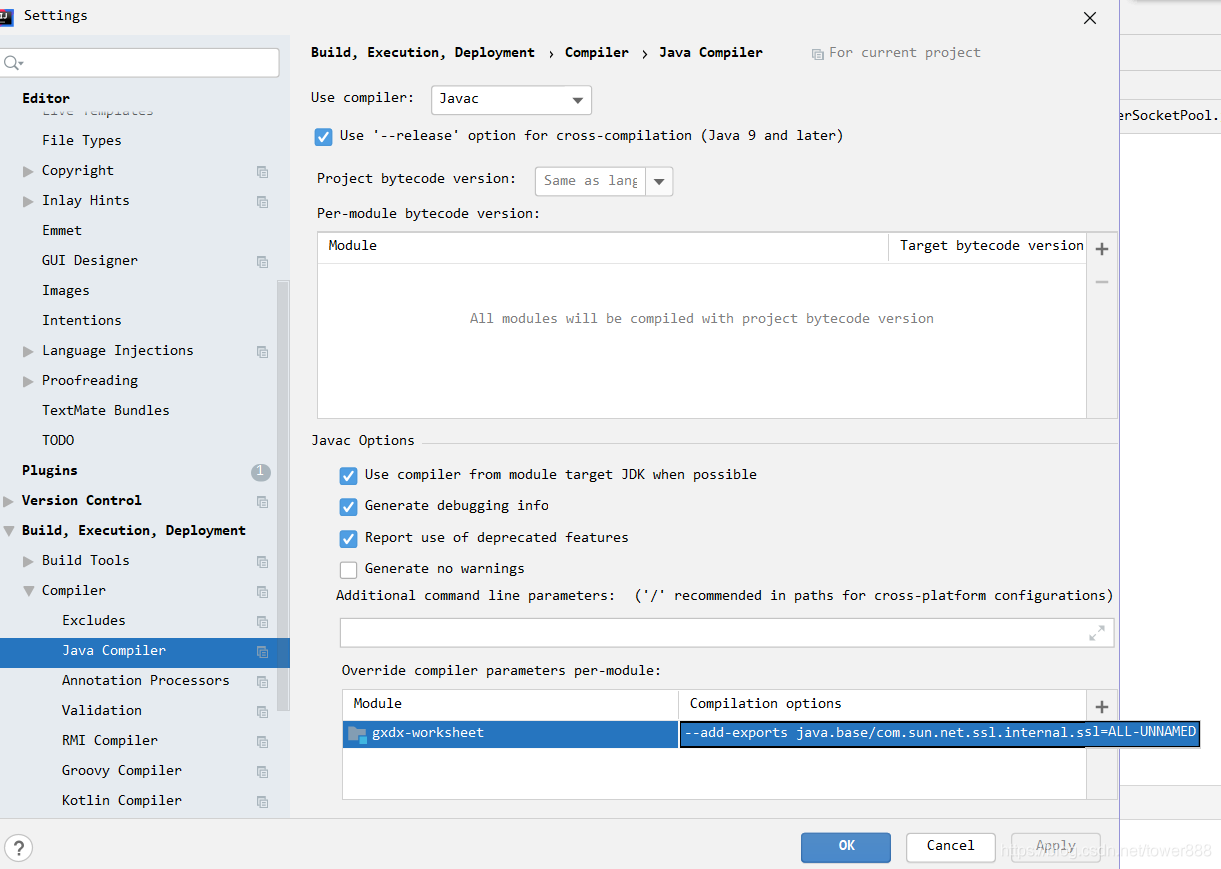Click the Cancel button

click(951, 847)
